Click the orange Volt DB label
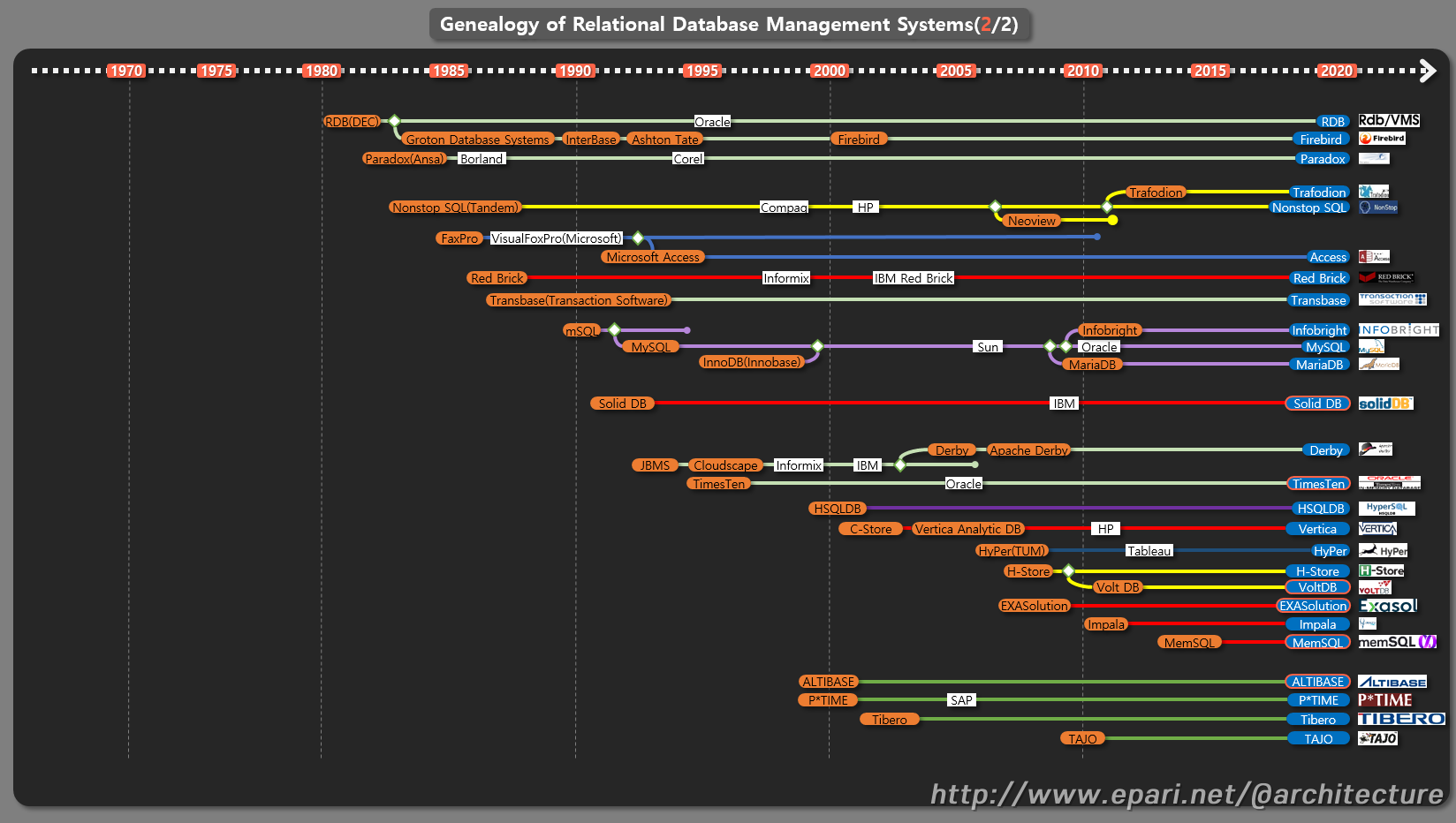 [x=1118, y=587]
